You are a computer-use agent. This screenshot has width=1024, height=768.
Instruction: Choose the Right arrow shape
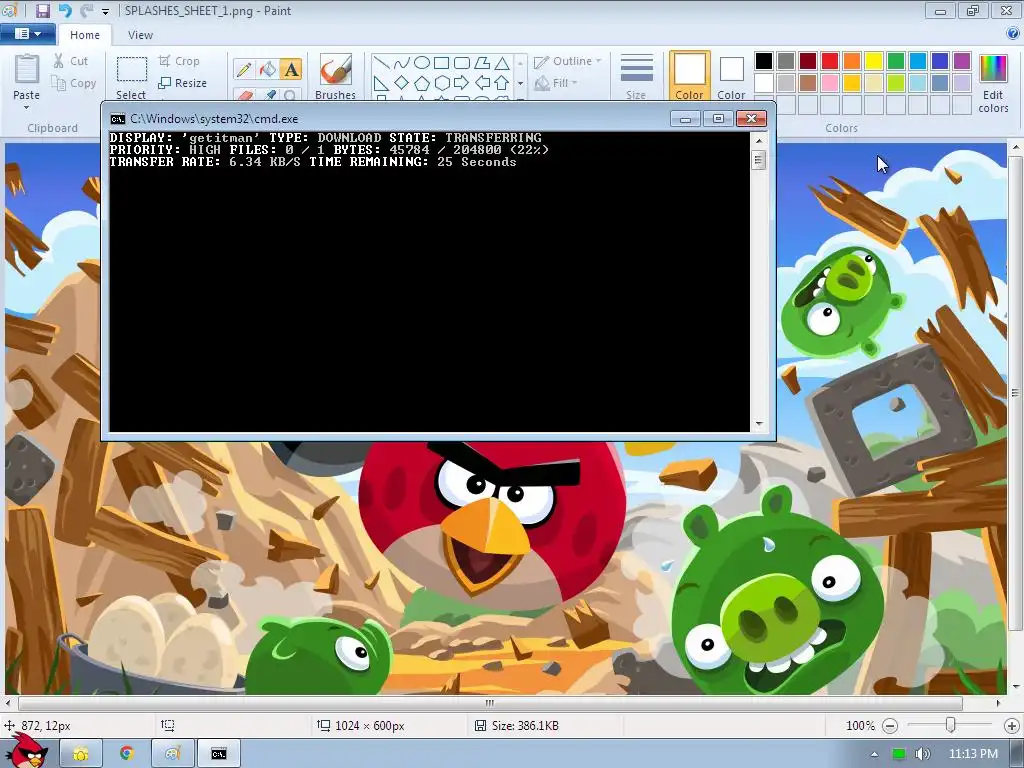pos(462,83)
